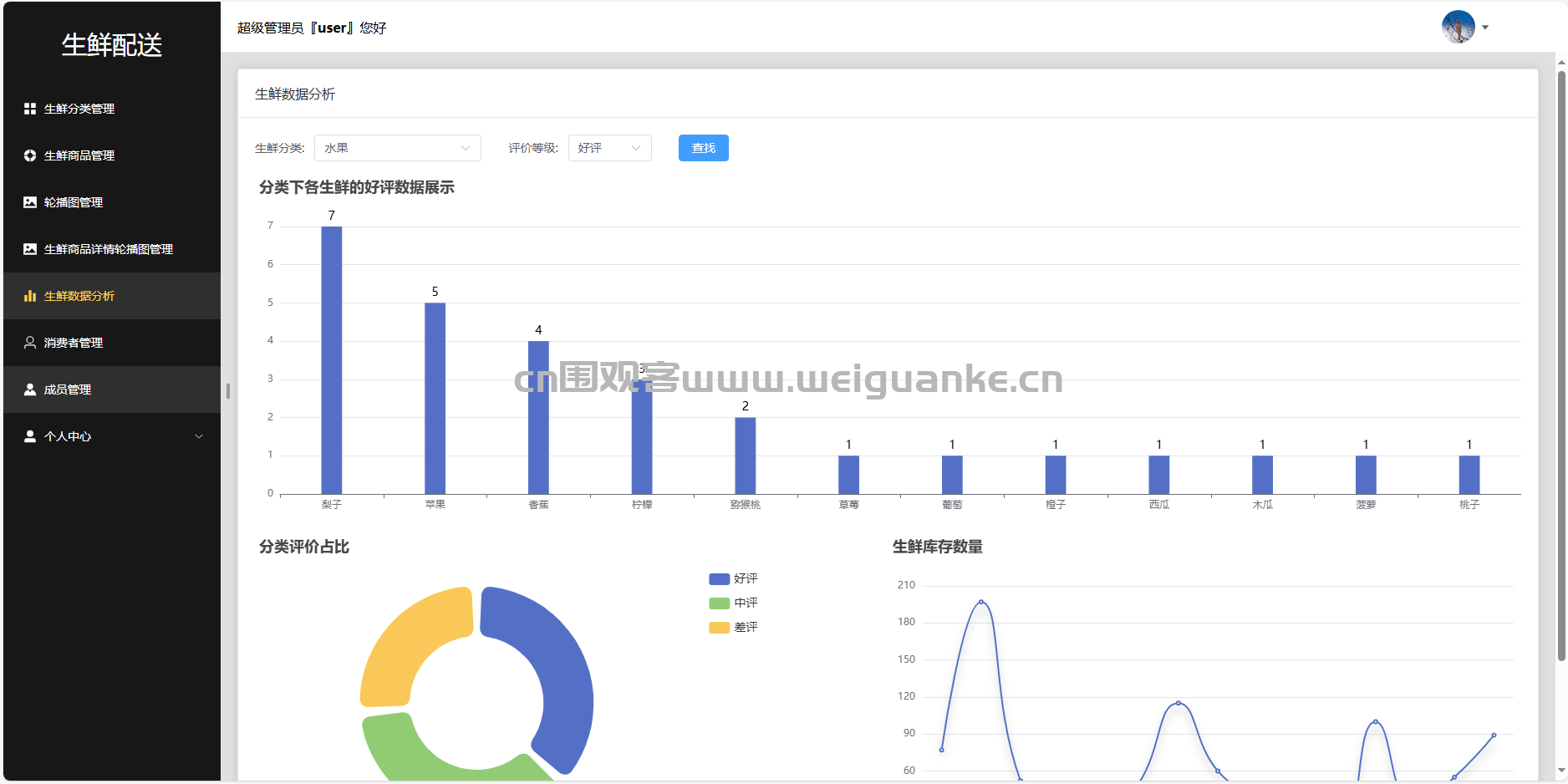Click the 梨子 bar with value 7

(332, 360)
